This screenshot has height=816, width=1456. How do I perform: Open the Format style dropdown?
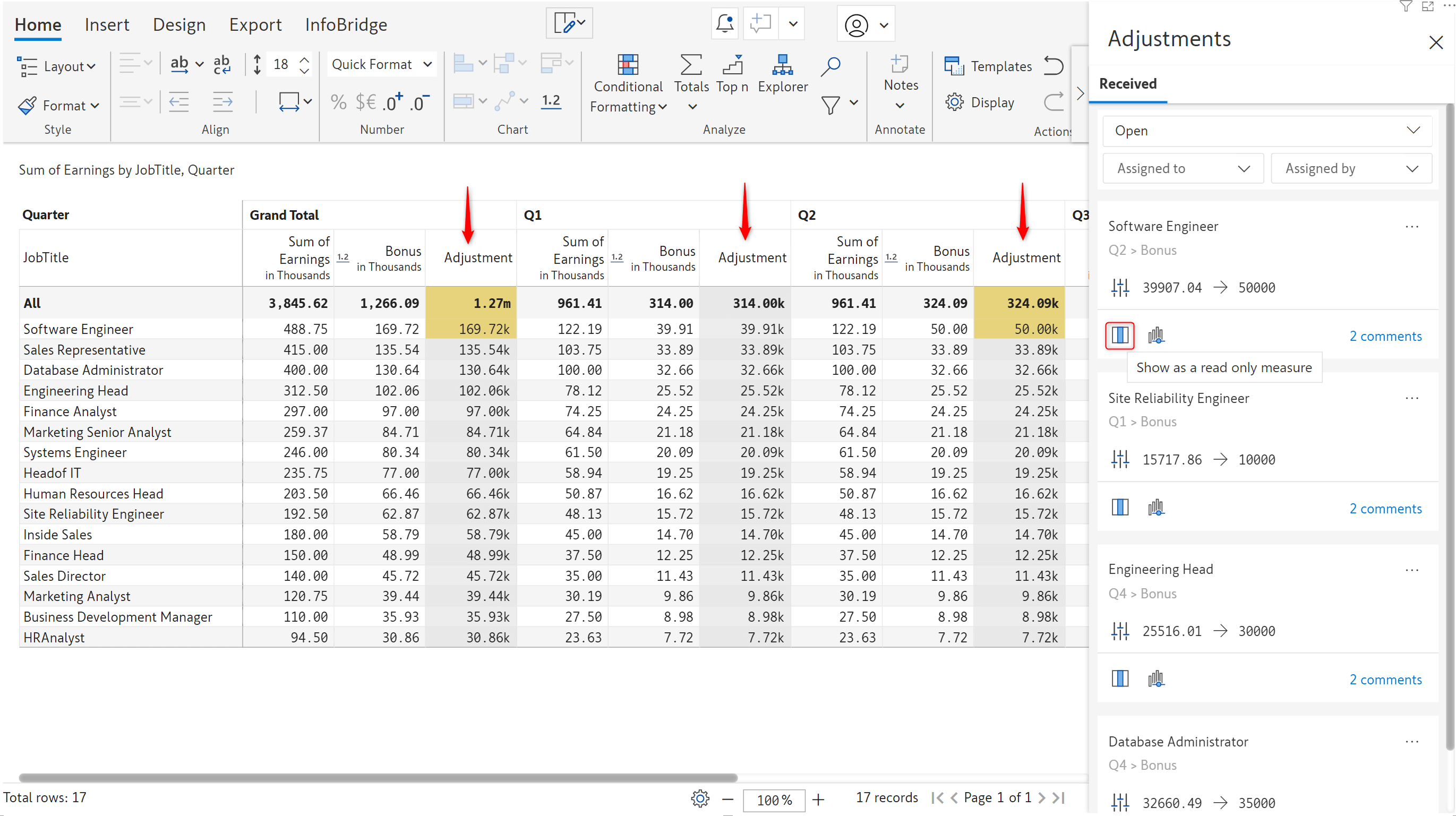click(x=59, y=105)
